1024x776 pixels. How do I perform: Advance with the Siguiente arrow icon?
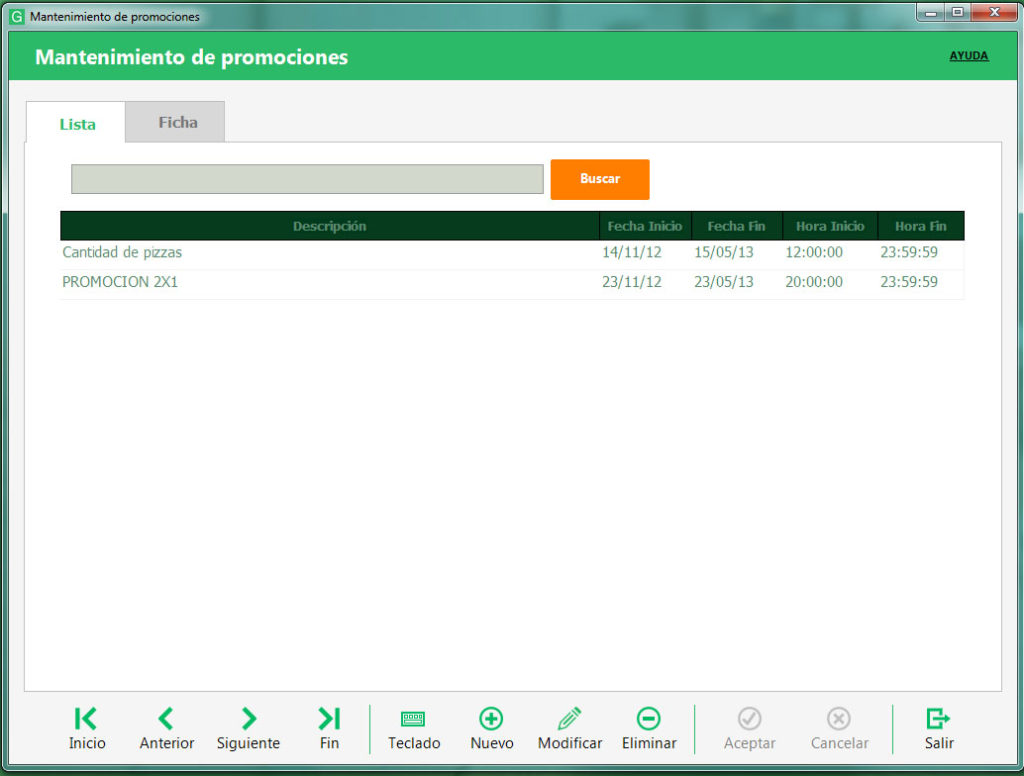click(x=247, y=718)
